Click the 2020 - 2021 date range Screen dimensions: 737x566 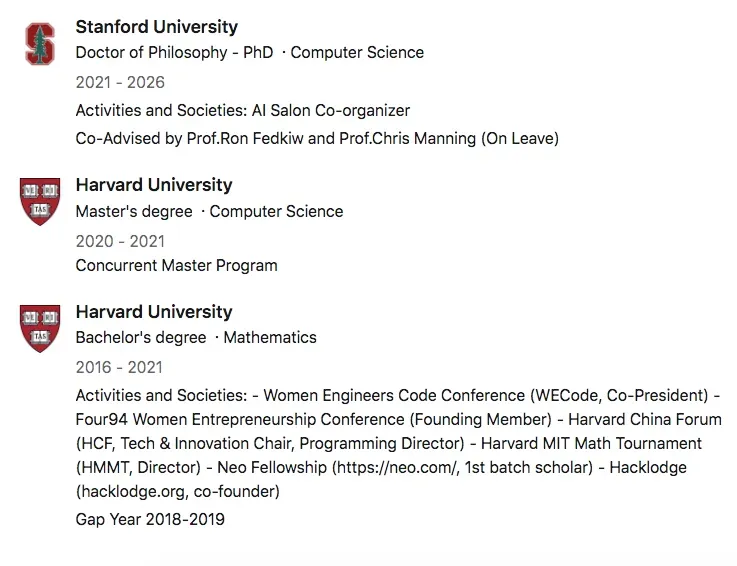tap(120, 241)
